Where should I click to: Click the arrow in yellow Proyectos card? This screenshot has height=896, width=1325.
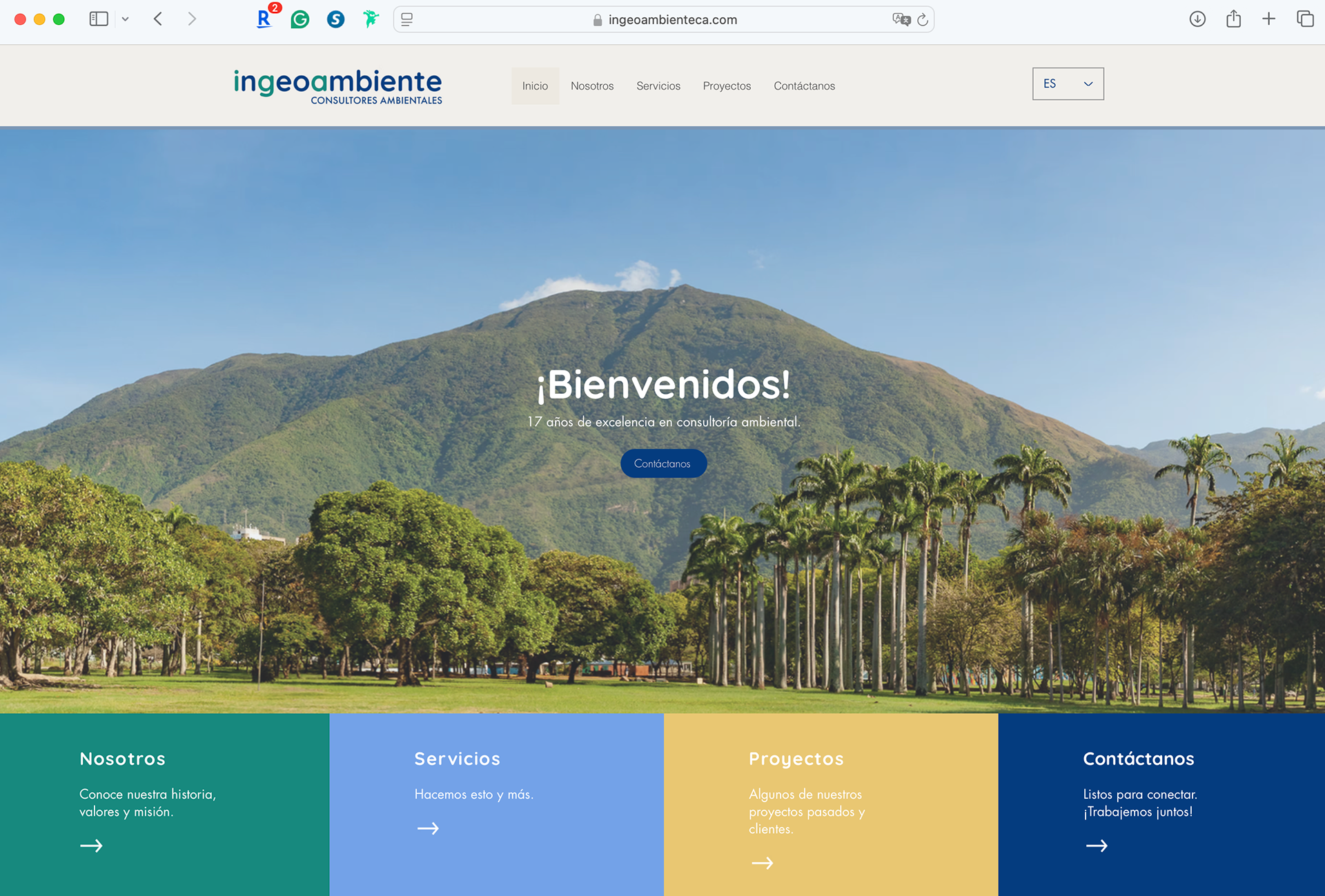[x=762, y=863]
